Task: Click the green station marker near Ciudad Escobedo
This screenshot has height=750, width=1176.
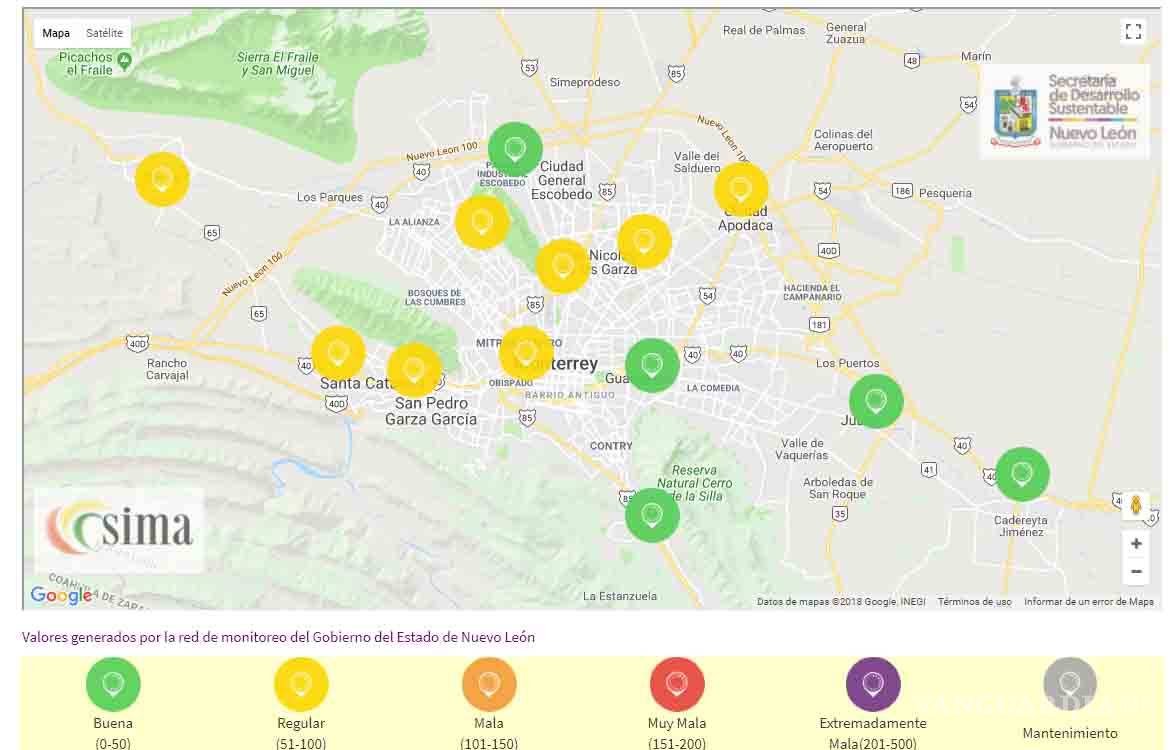Action: tap(514, 148)
